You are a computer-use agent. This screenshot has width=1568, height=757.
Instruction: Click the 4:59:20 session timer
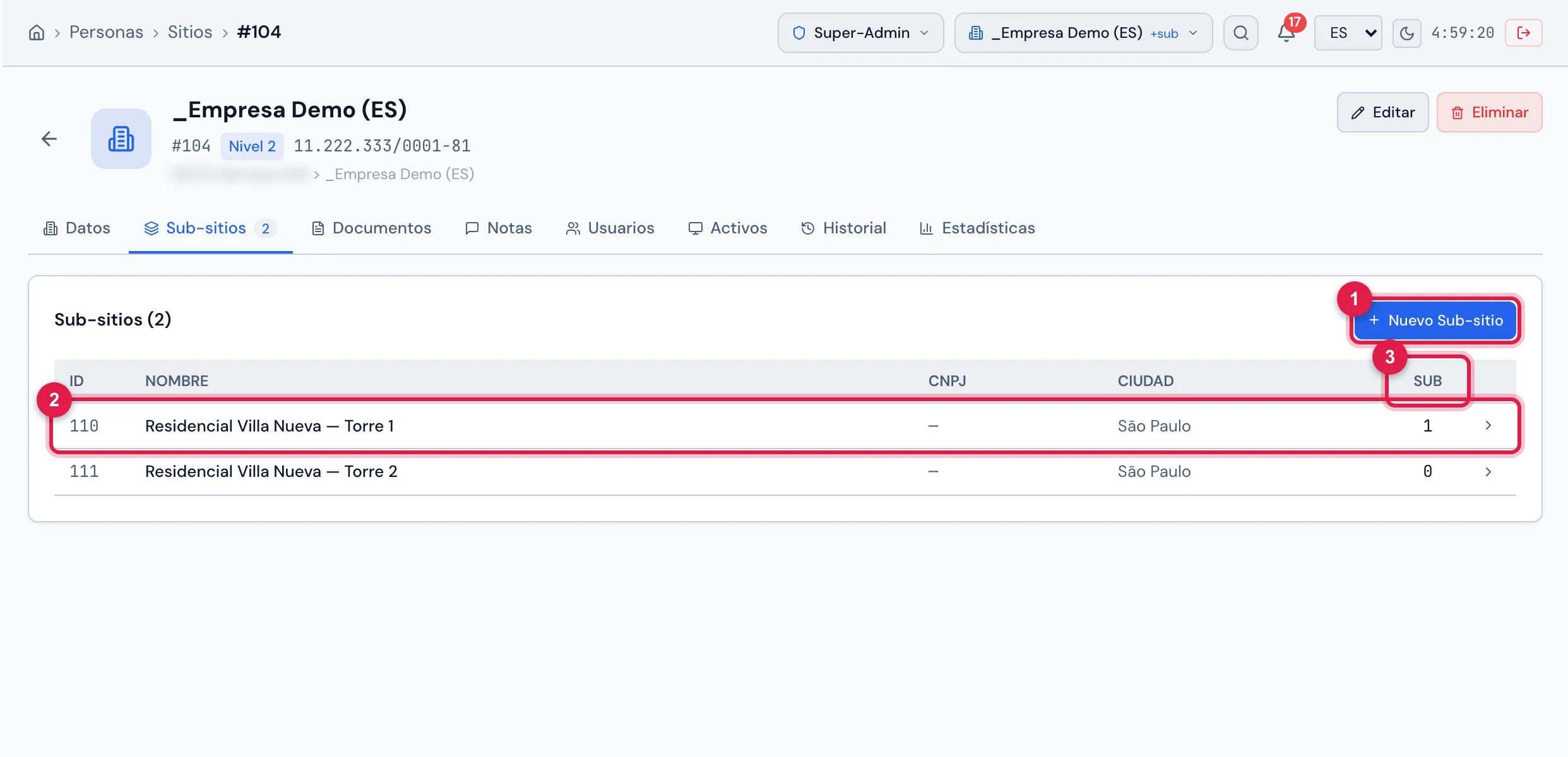pyautogui.click(x=1463, y=33)
